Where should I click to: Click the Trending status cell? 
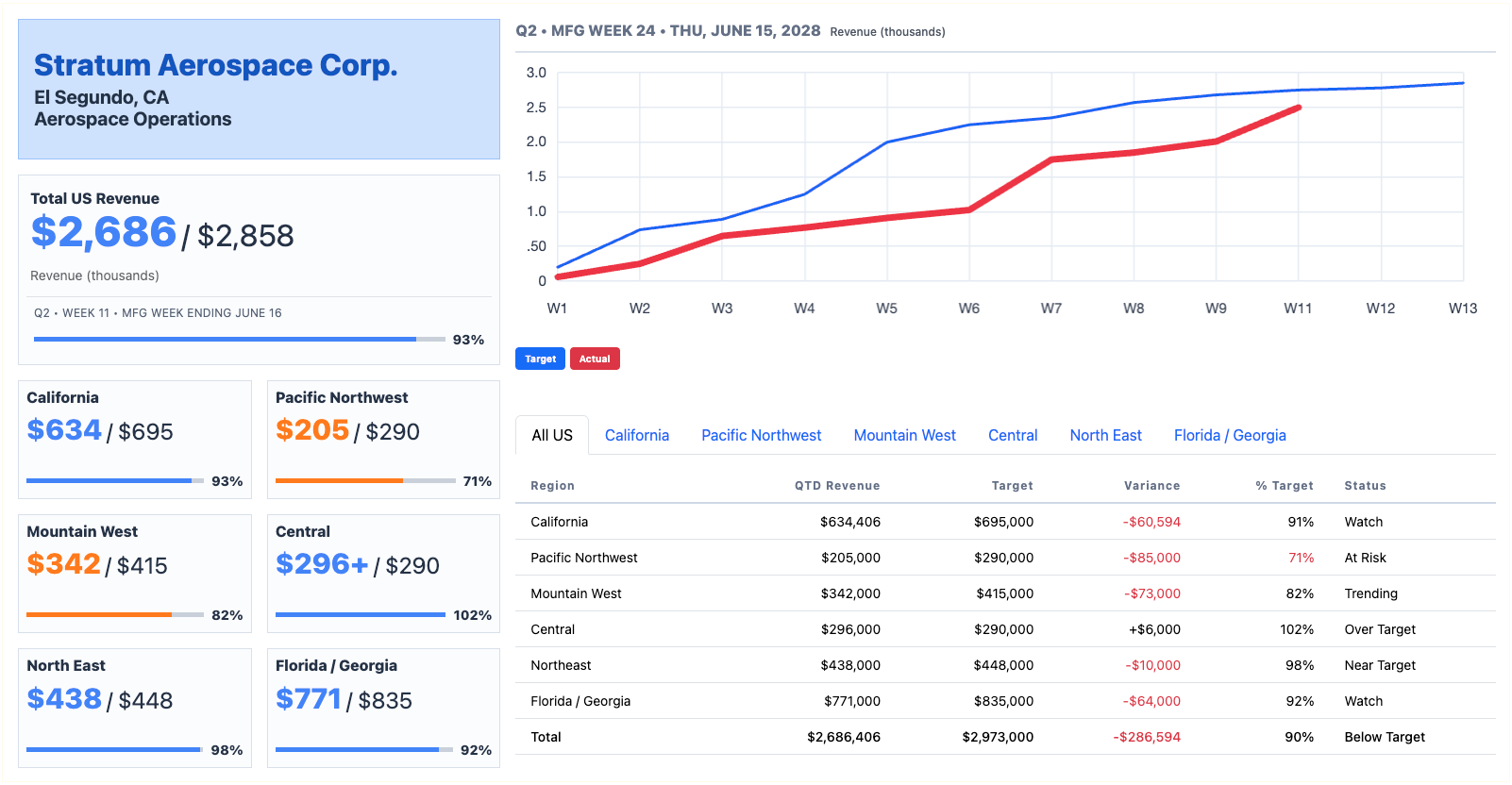1371,593
